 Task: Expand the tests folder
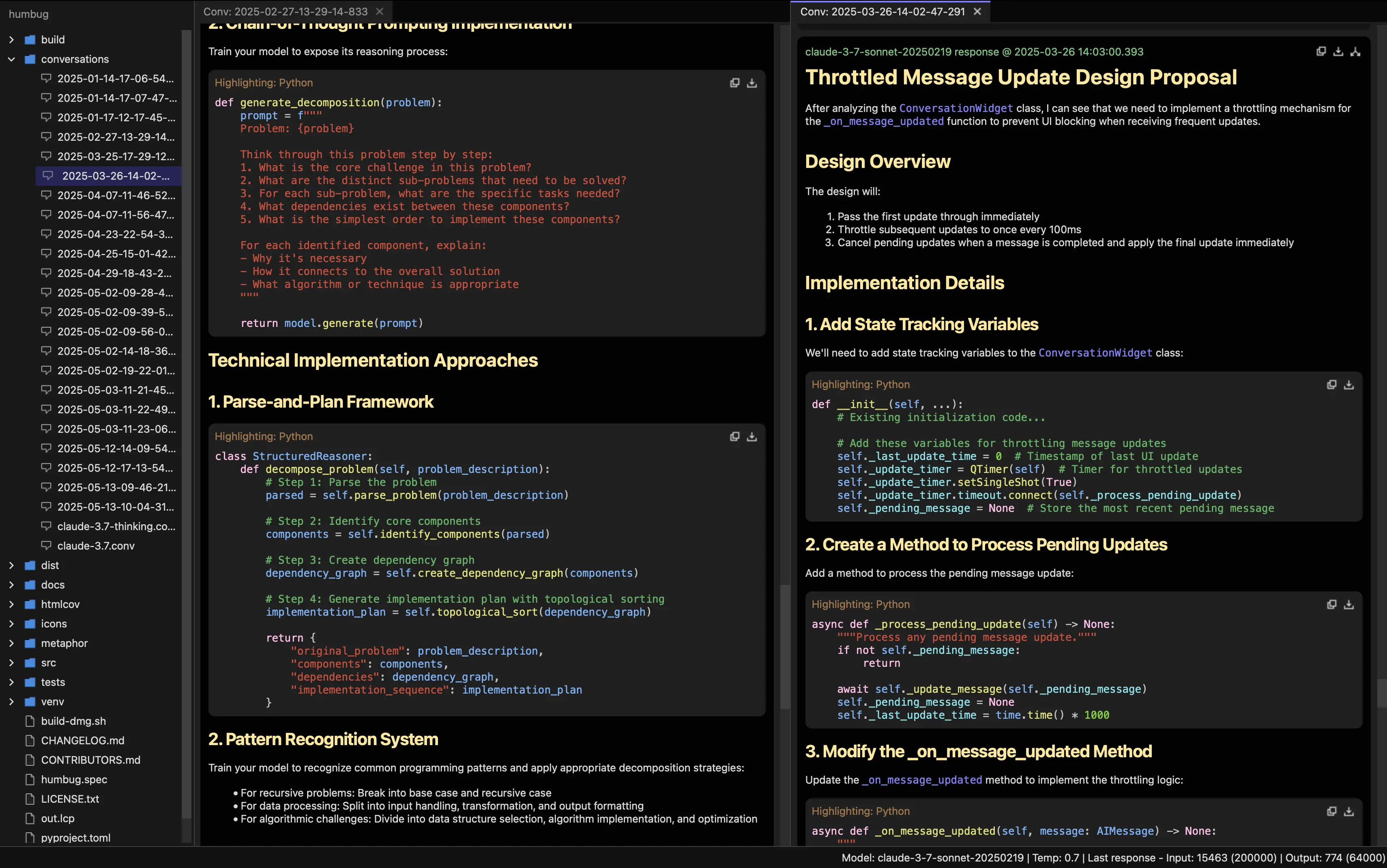(11, 682)
